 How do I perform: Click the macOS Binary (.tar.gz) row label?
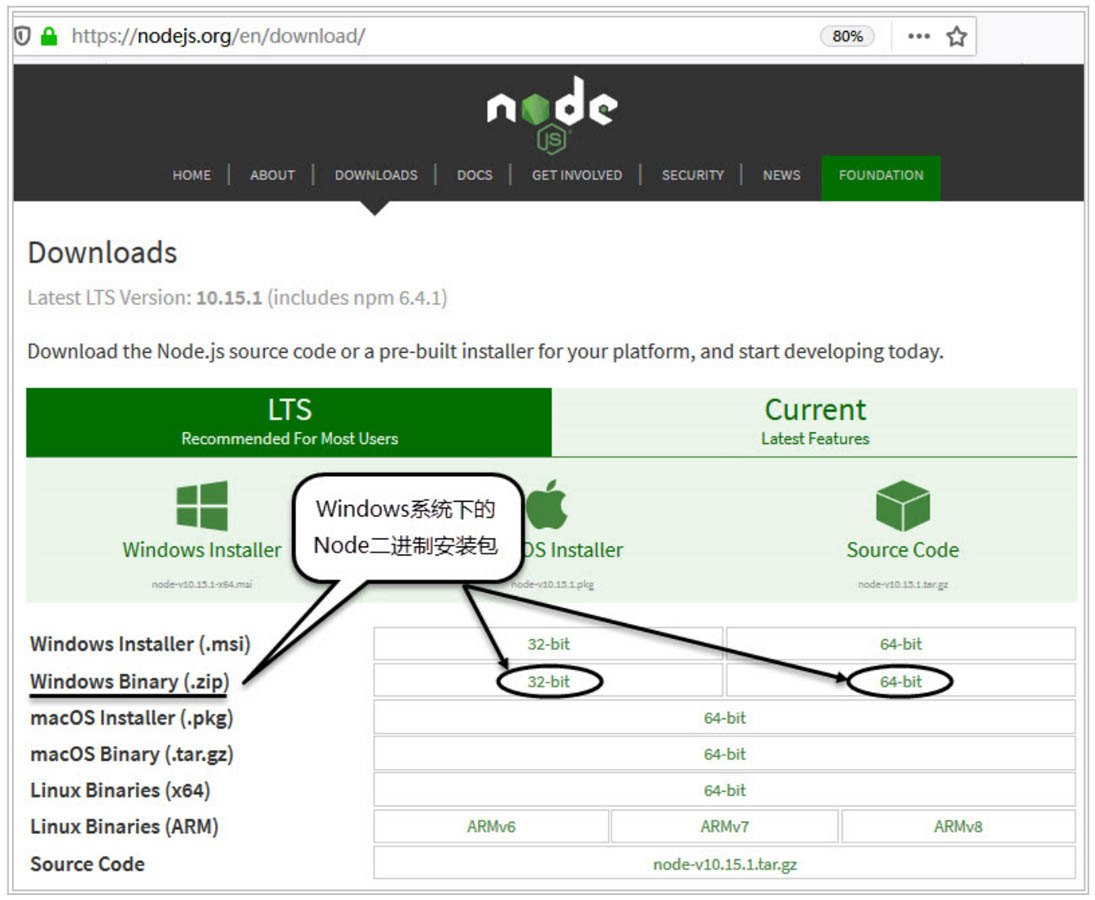coord(131,754)
